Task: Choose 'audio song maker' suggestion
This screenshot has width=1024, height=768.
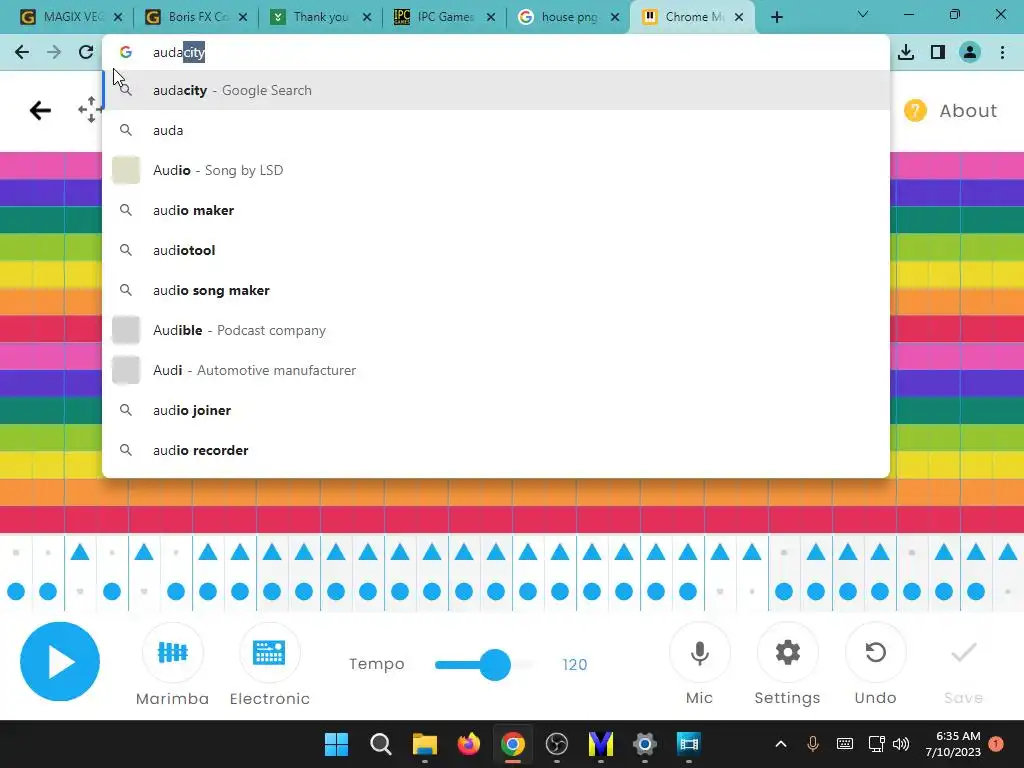Action: (496, 290)
